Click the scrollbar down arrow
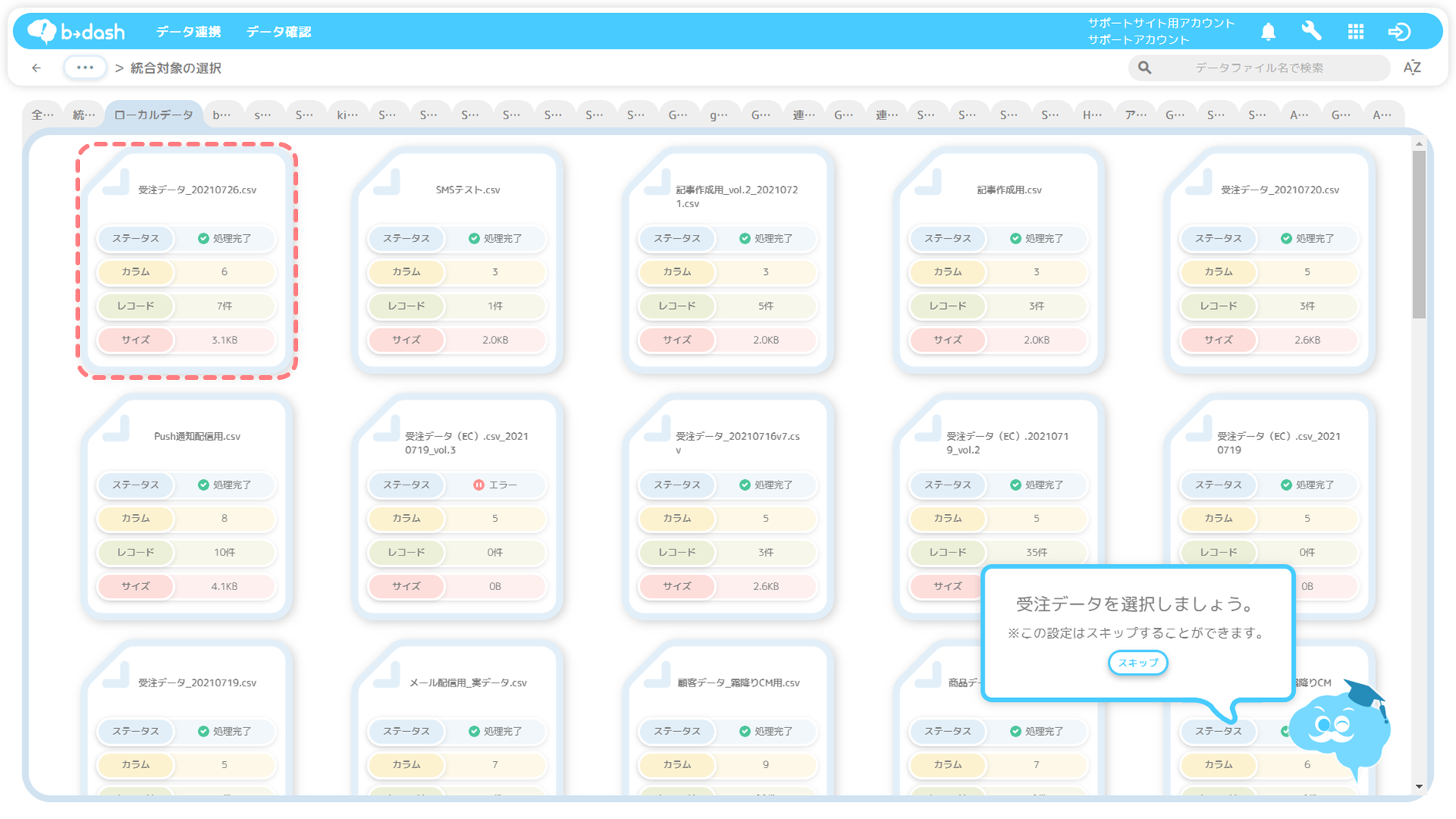1456x819 pixels. (x=1419, y=787)
